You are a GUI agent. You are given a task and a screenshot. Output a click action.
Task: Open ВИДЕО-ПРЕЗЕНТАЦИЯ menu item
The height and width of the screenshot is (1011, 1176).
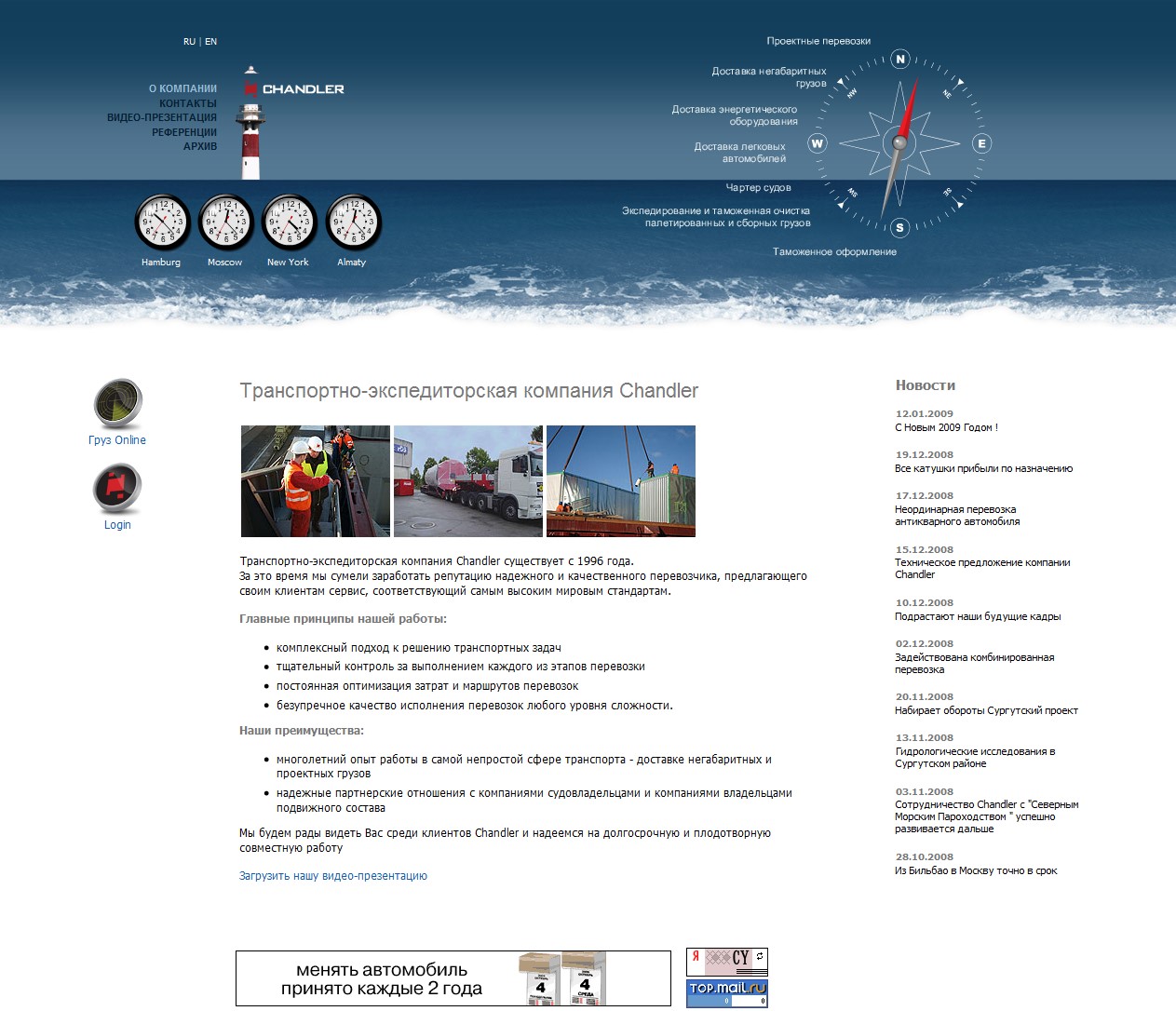(x=162, y=117)
